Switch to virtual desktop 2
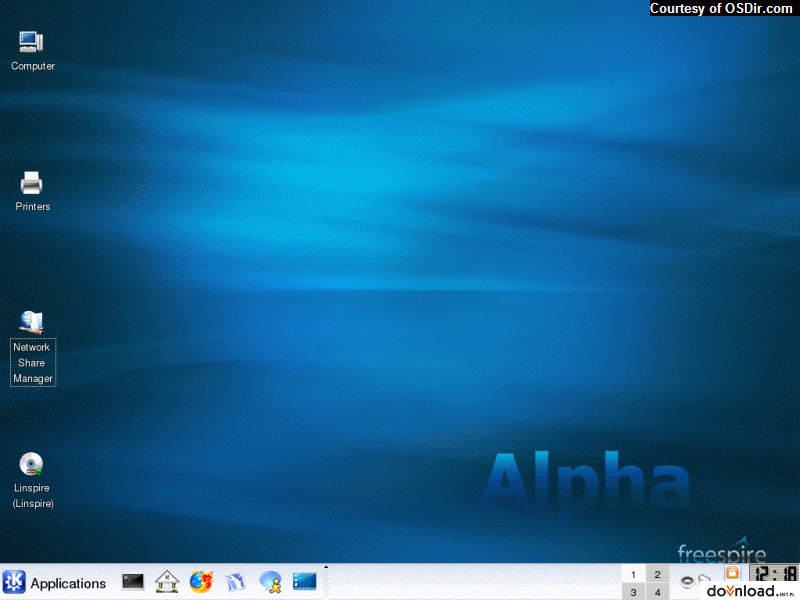Screen dimensions: 800x600 [658, 574]
